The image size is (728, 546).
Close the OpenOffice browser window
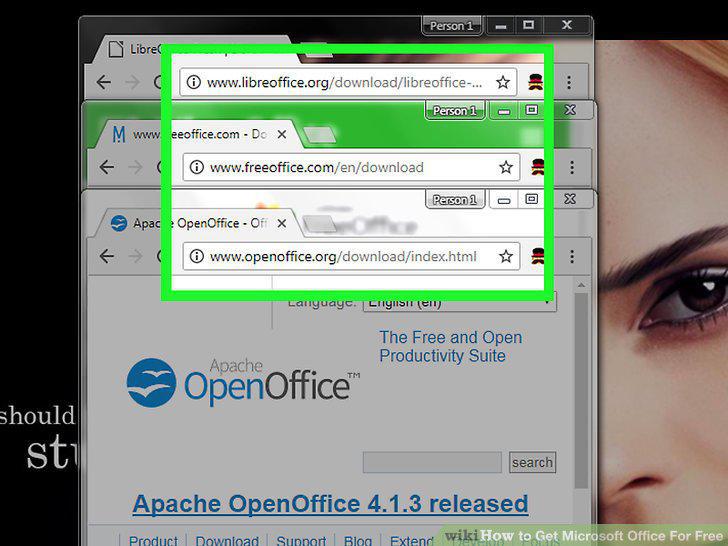(570, 200)
